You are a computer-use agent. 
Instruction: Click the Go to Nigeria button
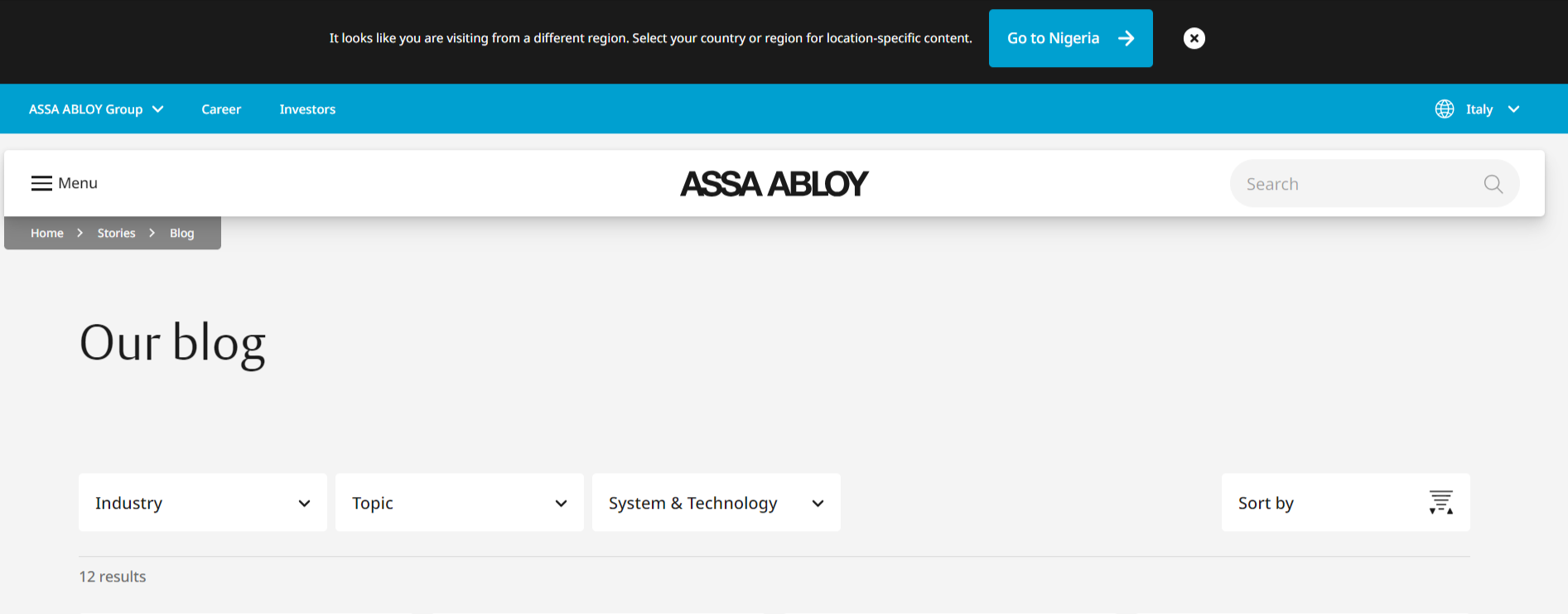[1070, 38]
